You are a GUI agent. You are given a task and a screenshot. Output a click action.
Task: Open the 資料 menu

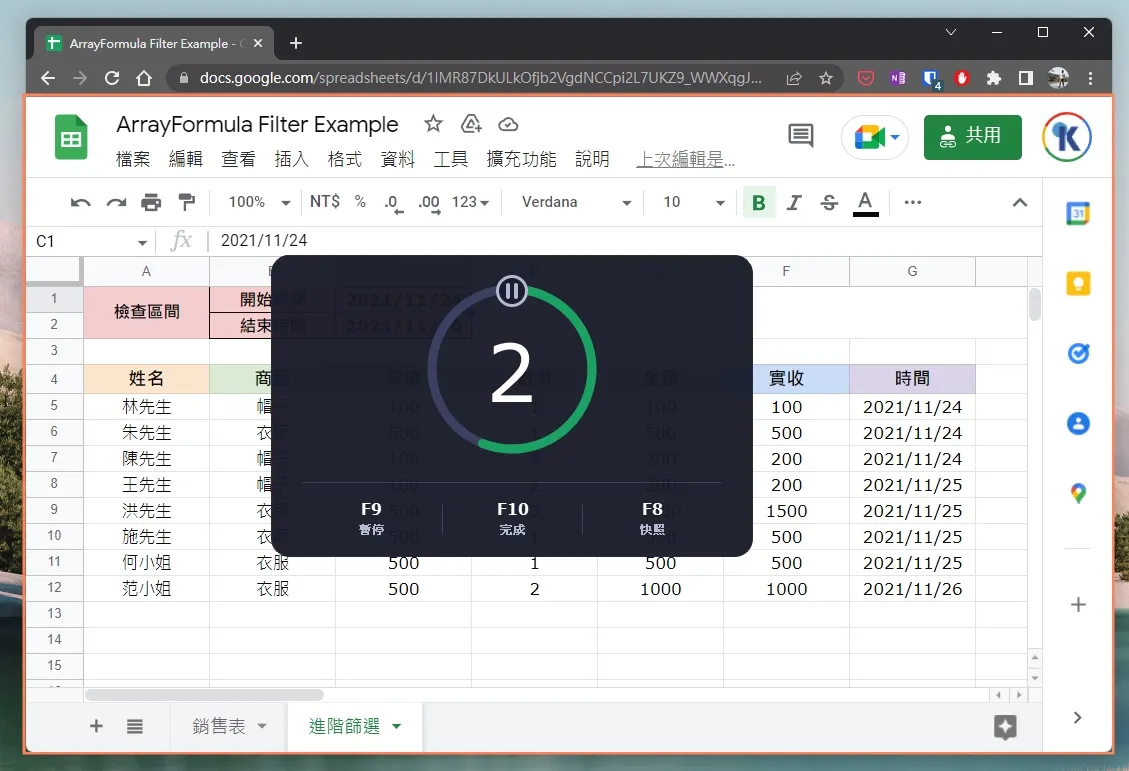[397, 159]
